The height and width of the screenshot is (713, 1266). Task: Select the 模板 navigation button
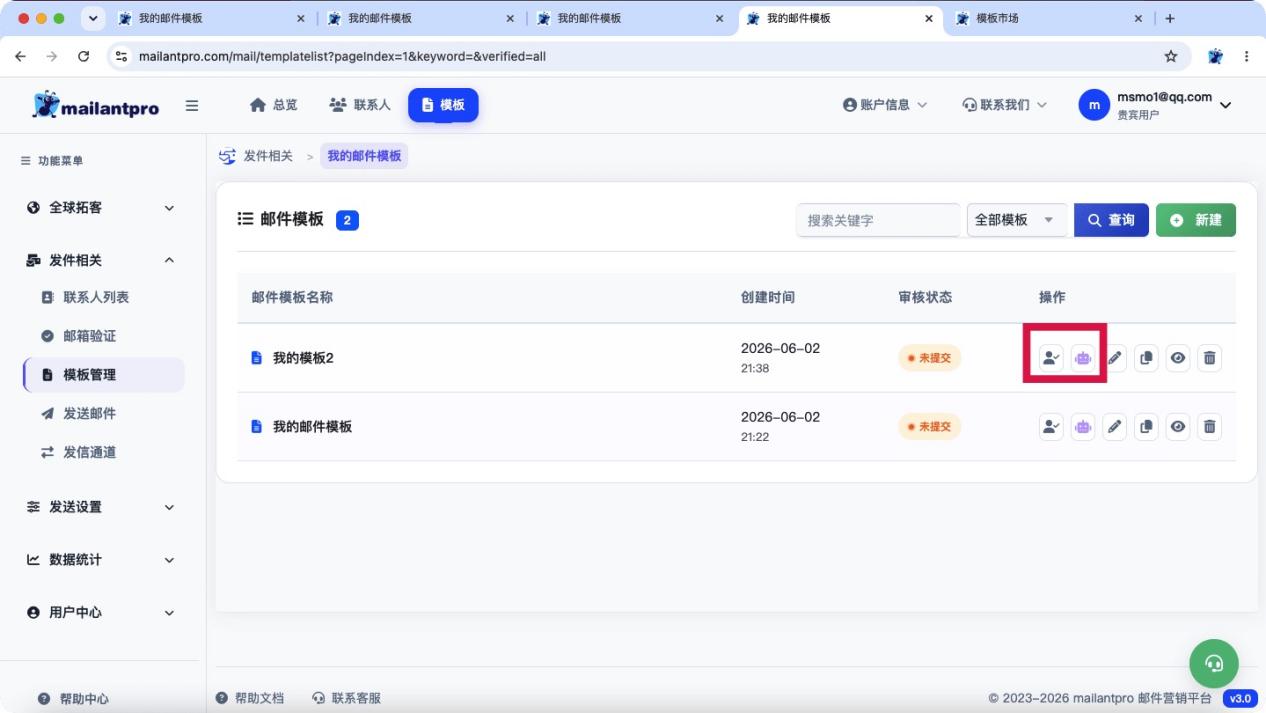tap(443, 105)
